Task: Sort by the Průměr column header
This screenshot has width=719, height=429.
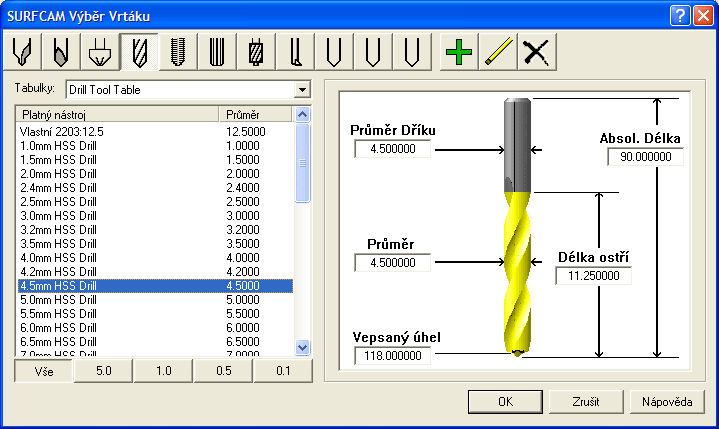Action: tap(255, 115)
